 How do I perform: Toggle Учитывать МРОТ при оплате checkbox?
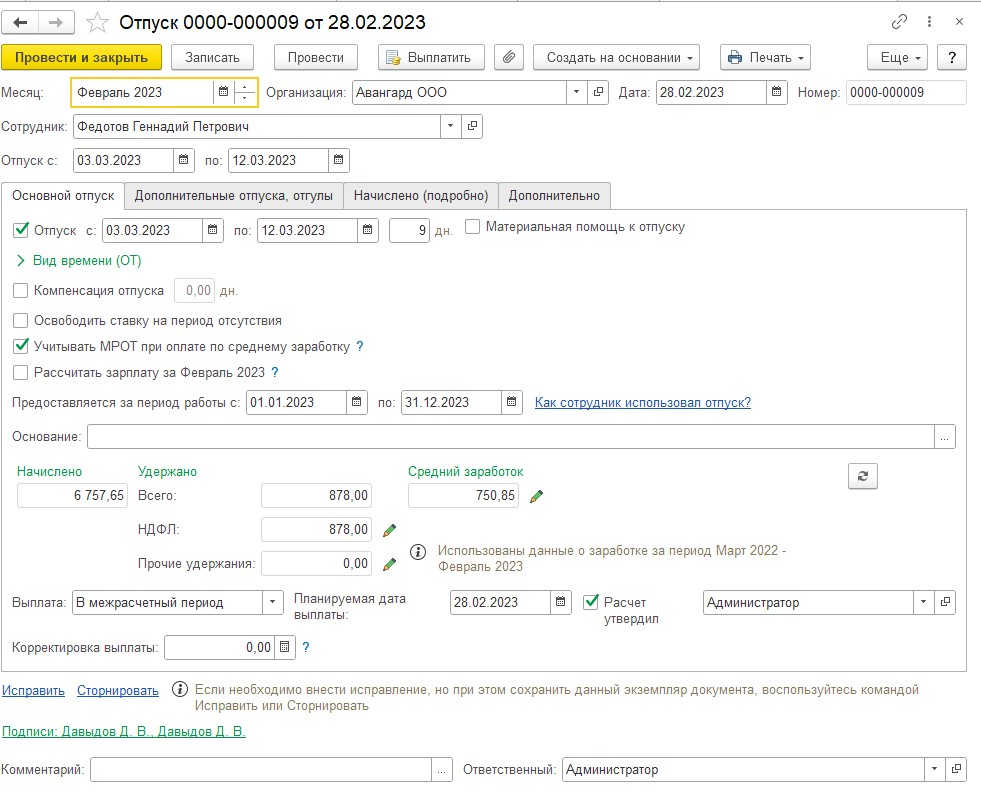point(21,346)
